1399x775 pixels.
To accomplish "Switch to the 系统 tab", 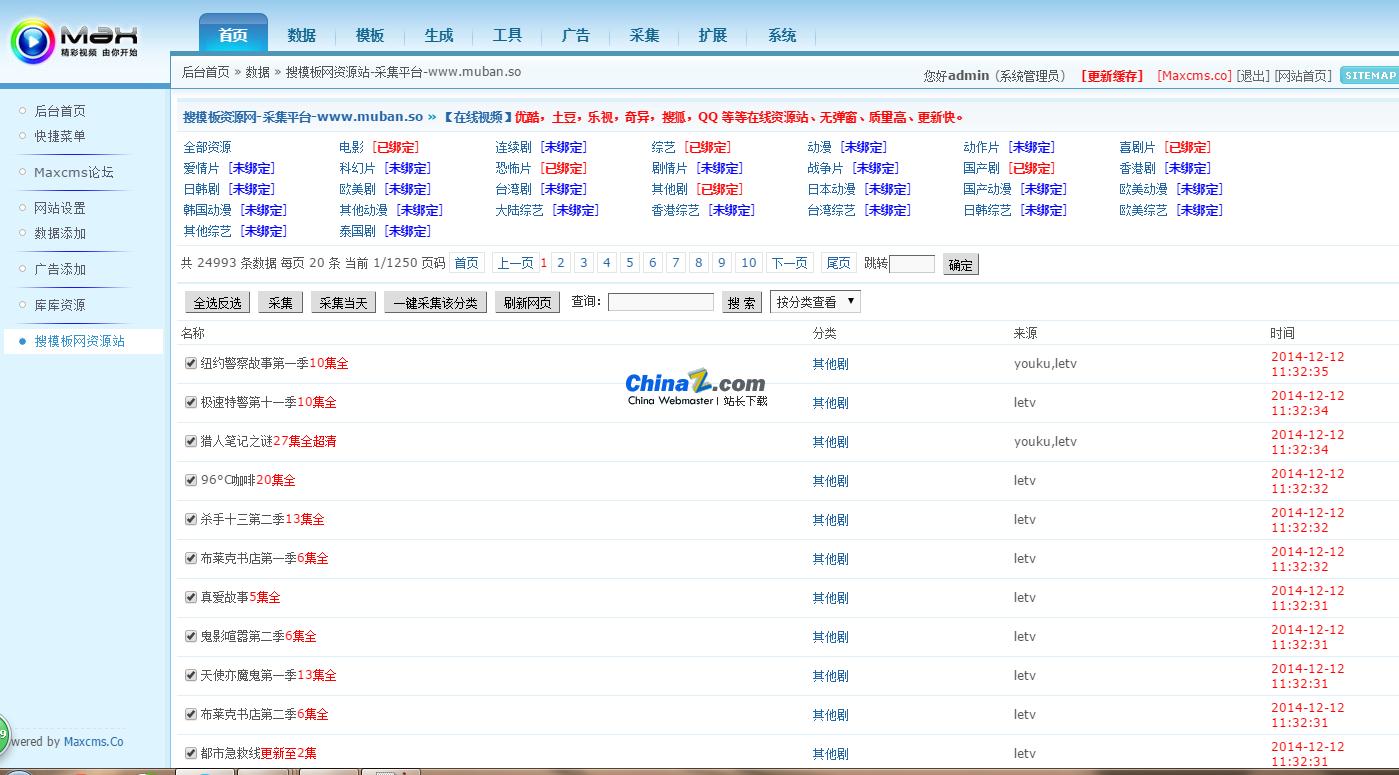I will 782,35.
